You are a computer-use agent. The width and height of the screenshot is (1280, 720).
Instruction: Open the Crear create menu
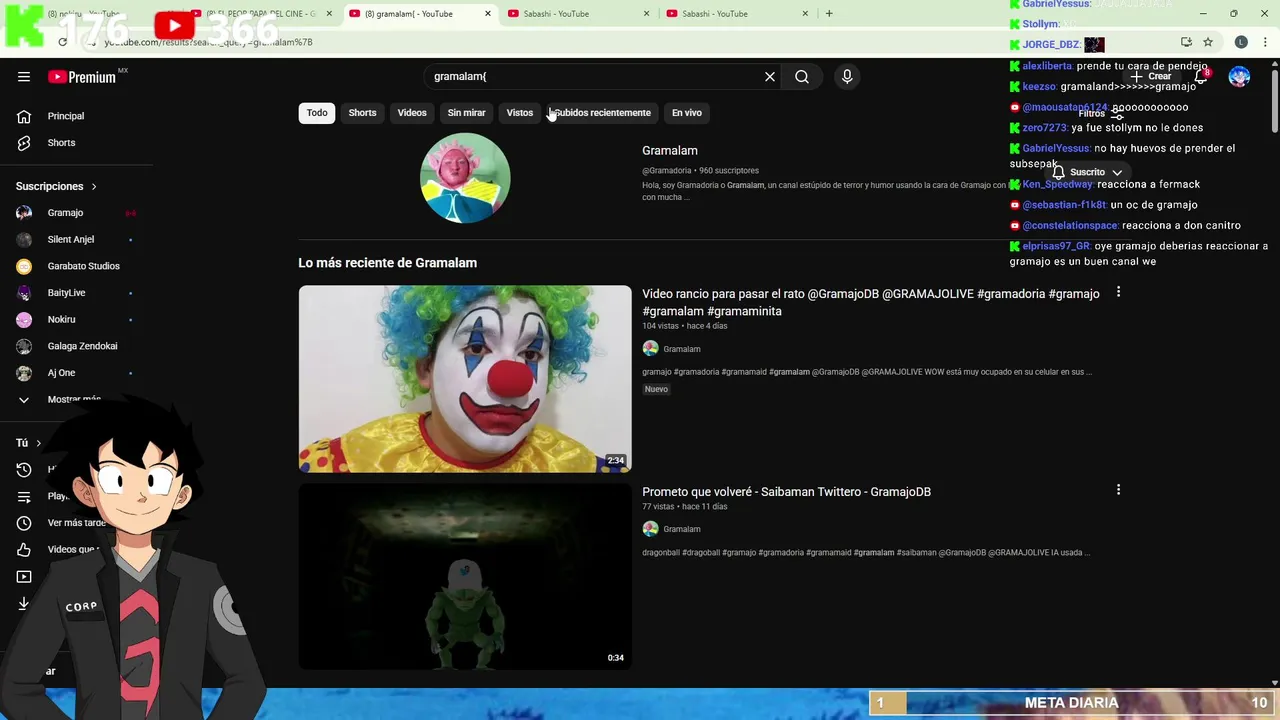tap(1152, 77)
